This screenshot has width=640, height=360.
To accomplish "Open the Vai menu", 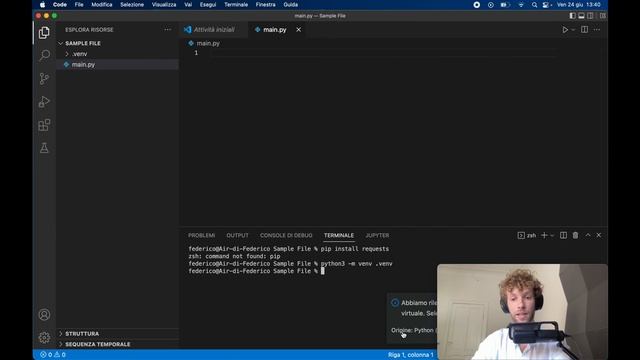I will click(x=188, y=5).
